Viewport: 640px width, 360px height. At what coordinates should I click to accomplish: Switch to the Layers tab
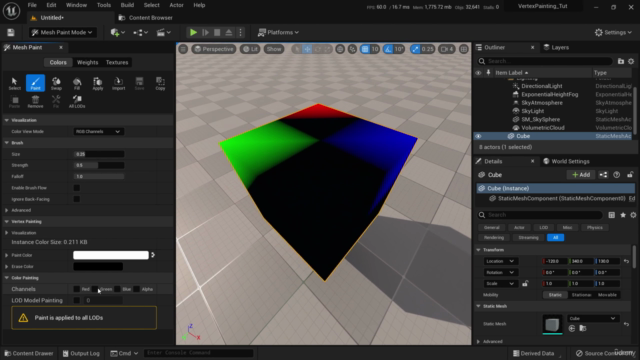(x=556, y=47)
